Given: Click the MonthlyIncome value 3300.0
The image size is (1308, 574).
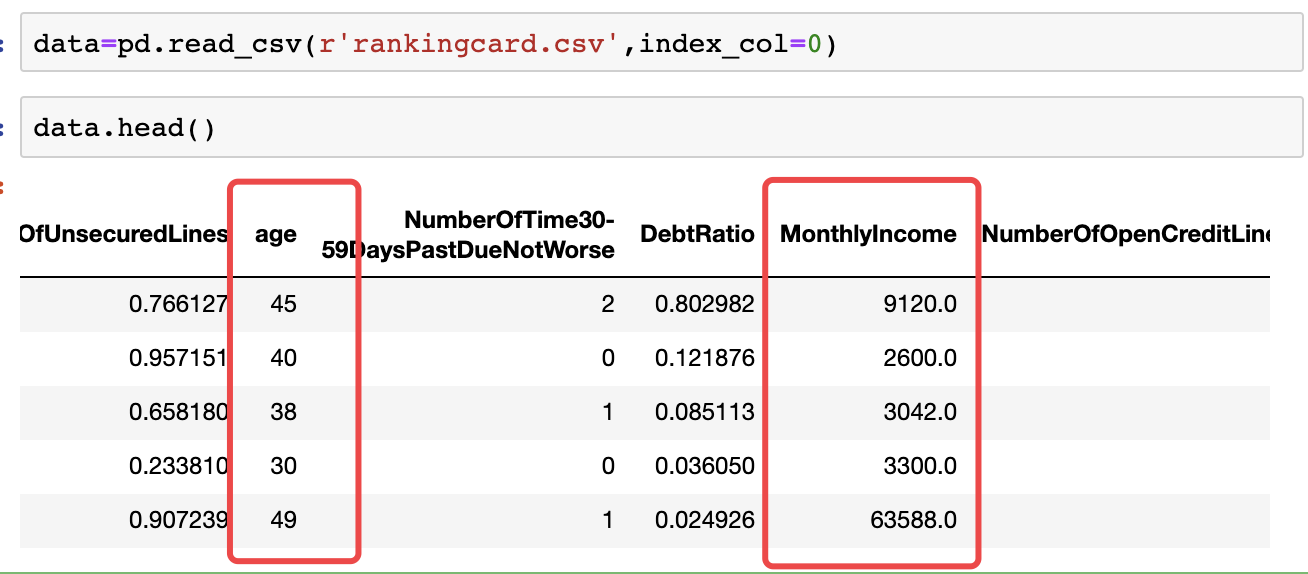Looking at the screenshot, I should (921, 465).
